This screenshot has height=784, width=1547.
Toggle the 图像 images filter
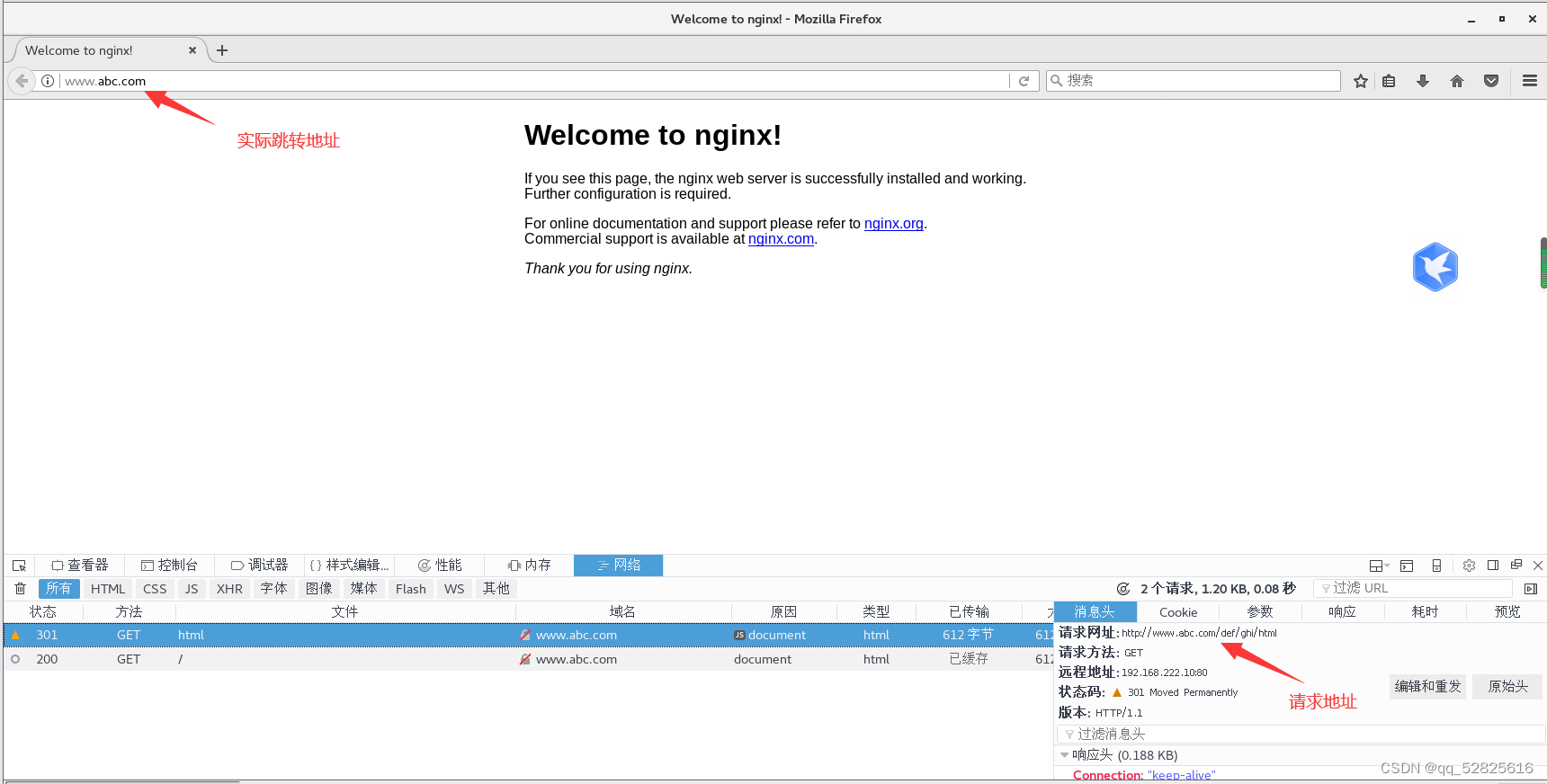(x=319, y=589)
